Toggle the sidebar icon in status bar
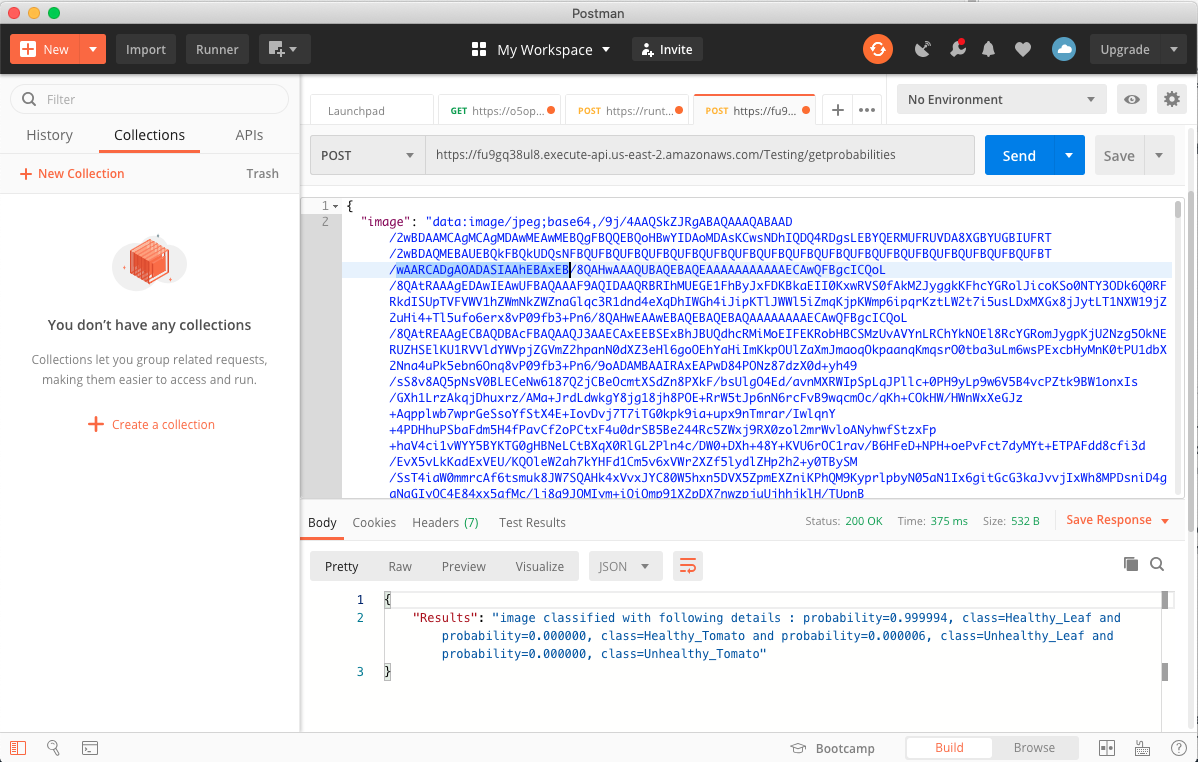The image size is (1198, 762). click(18, 747)
